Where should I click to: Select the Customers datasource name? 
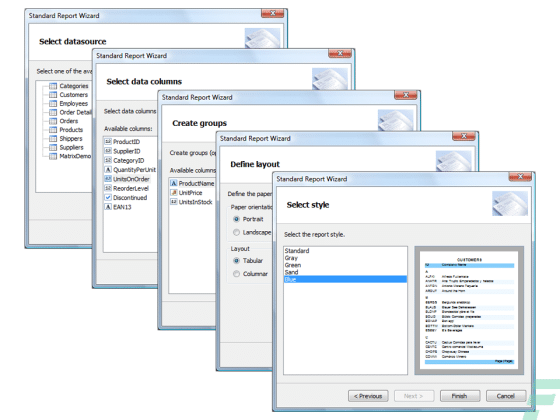point(74,95)
